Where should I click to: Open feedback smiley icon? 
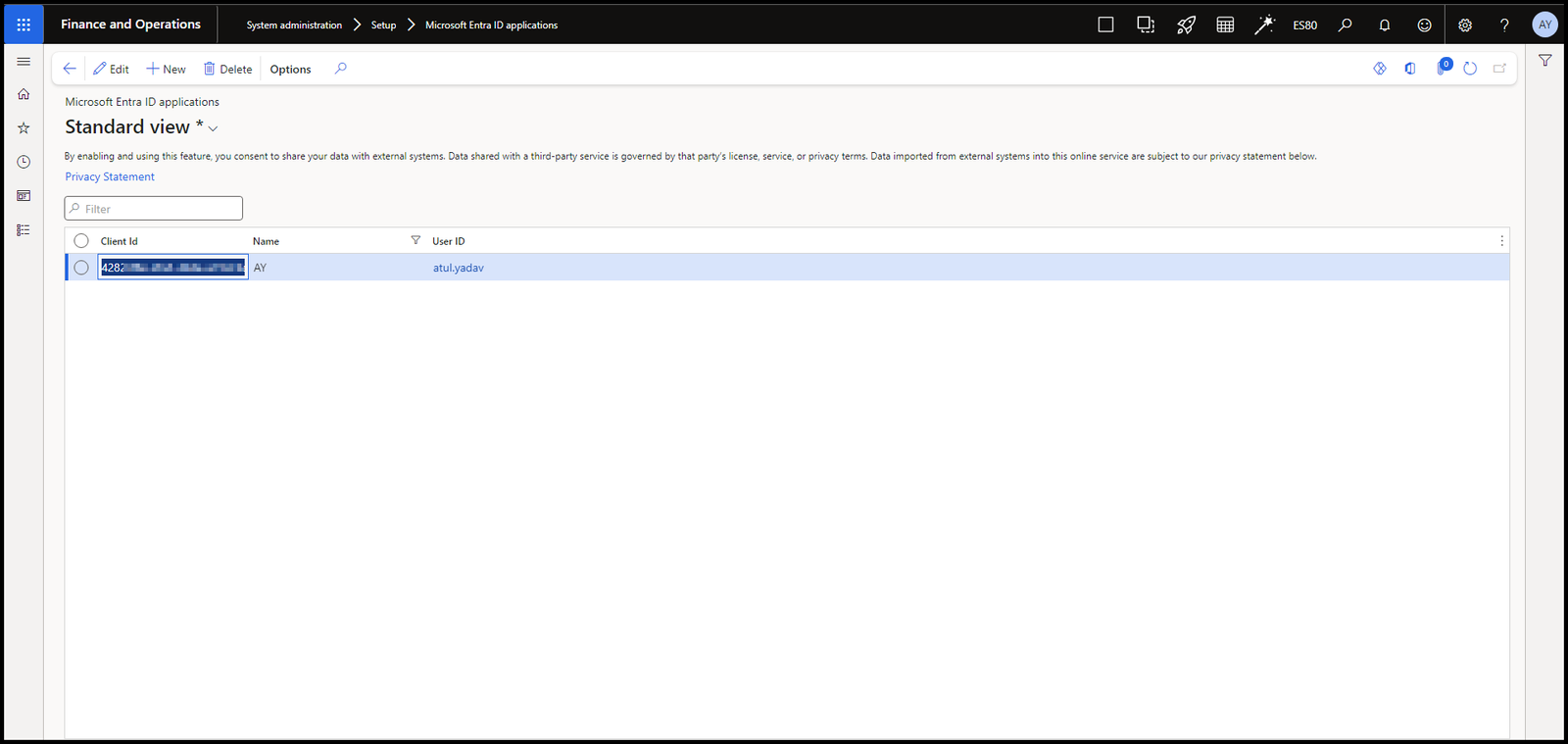pyautogui.click(x=1425, y=25)
